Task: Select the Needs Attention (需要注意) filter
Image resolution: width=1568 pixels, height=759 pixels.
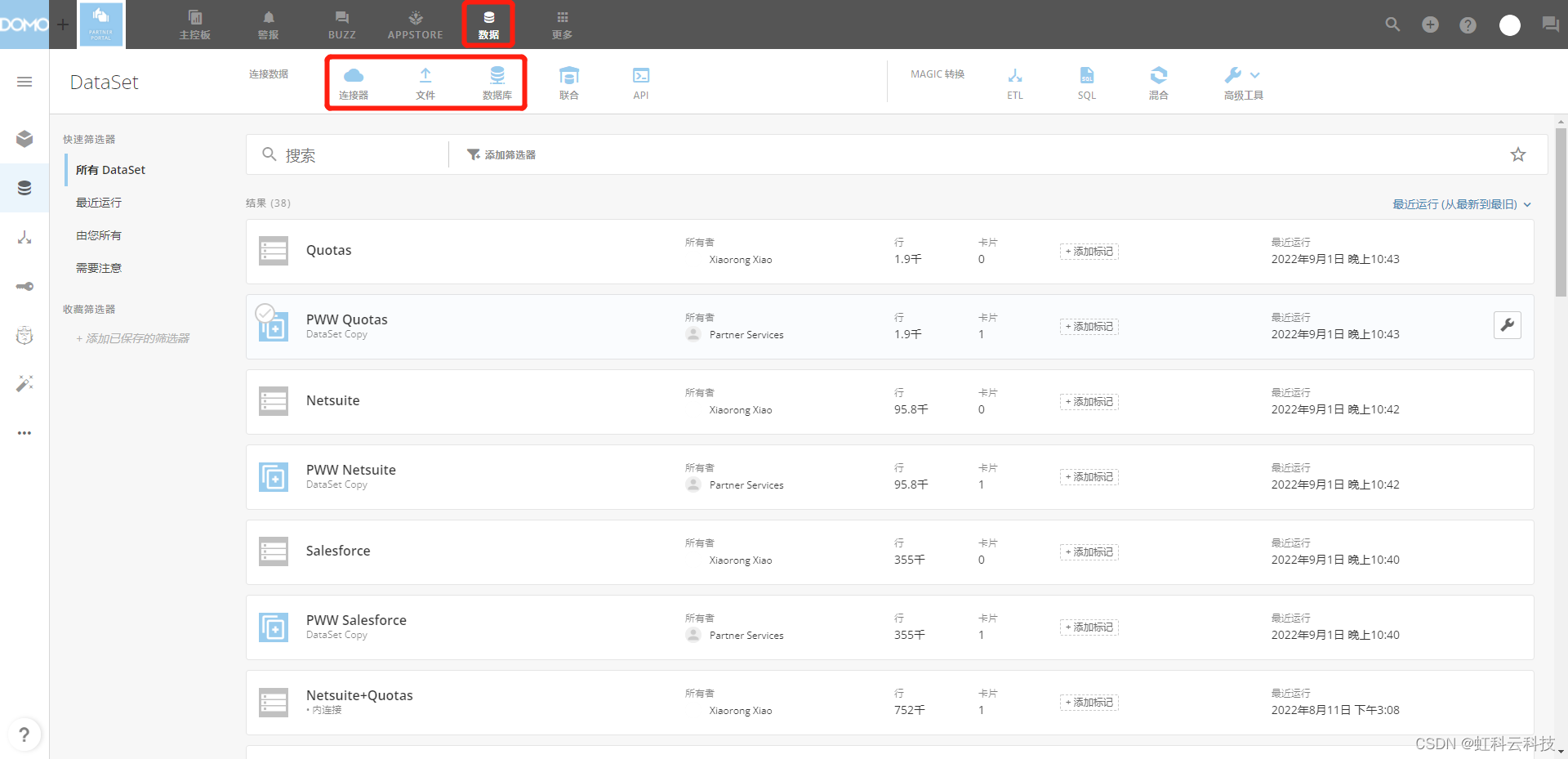Action: (99, 268)
